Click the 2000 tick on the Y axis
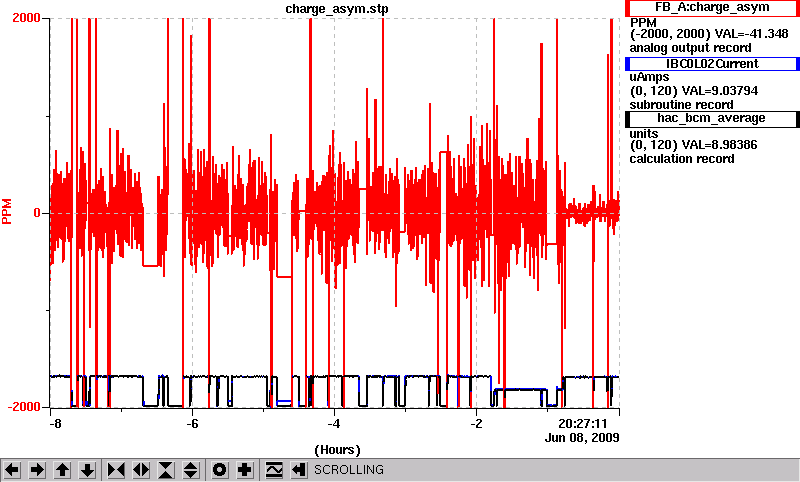 26,18
